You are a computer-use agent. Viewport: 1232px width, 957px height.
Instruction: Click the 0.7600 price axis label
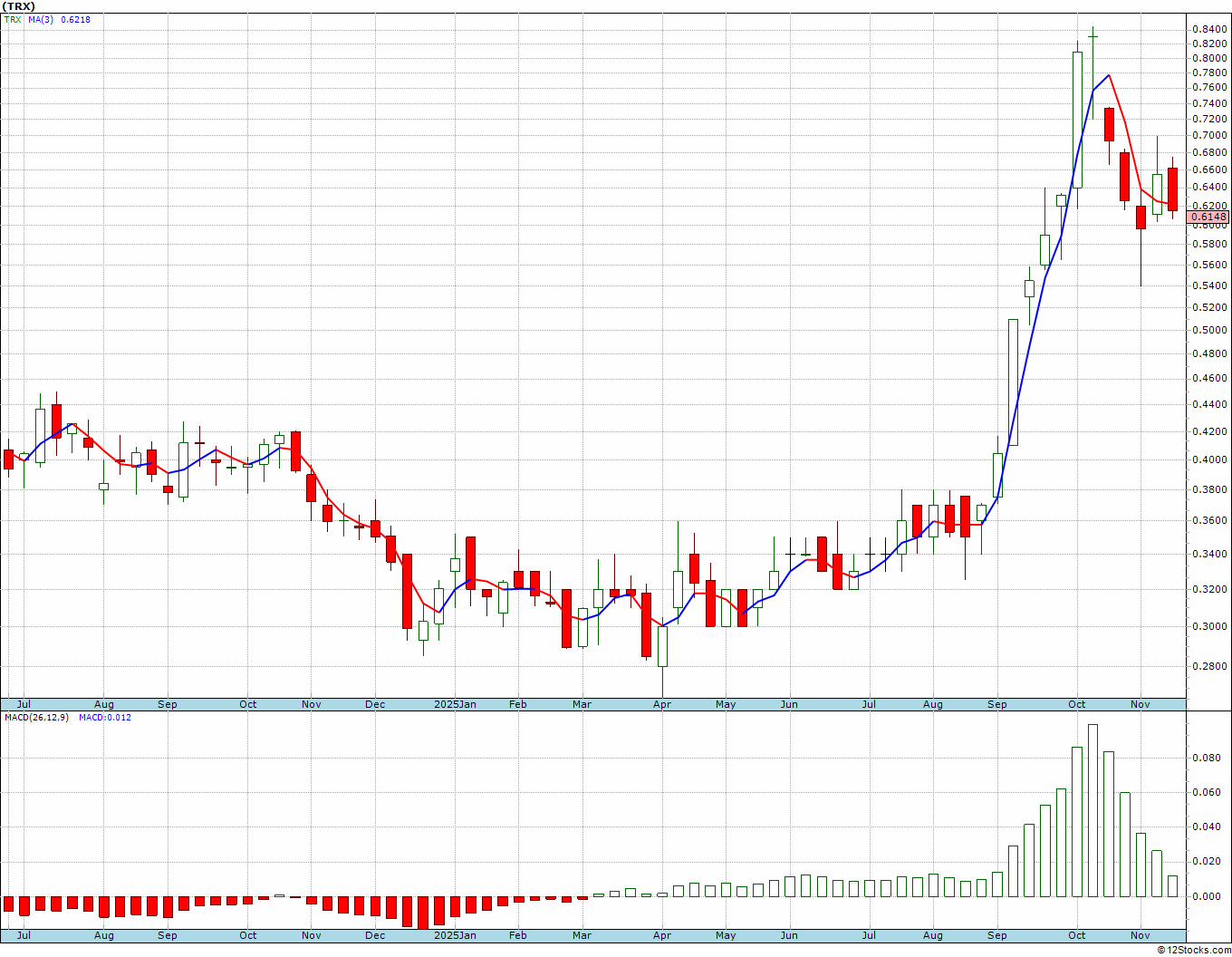1209,88
